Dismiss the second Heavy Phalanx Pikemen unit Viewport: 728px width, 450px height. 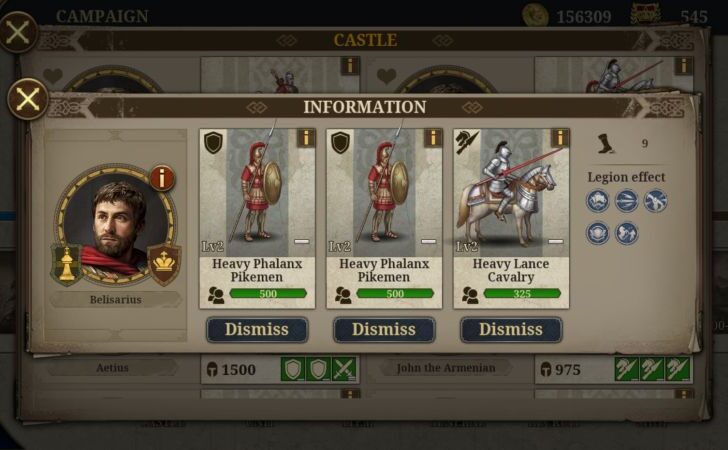[x=384, y=330]
